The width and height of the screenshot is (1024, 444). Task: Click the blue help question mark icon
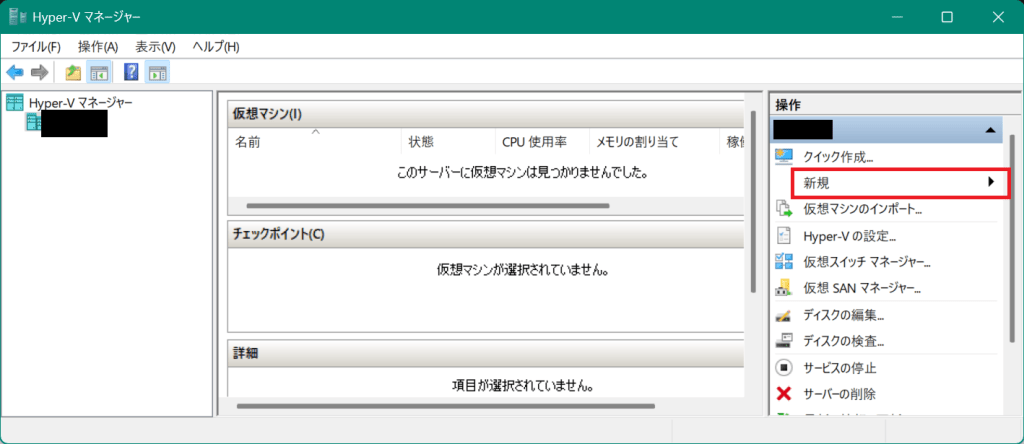pos(131,72)
